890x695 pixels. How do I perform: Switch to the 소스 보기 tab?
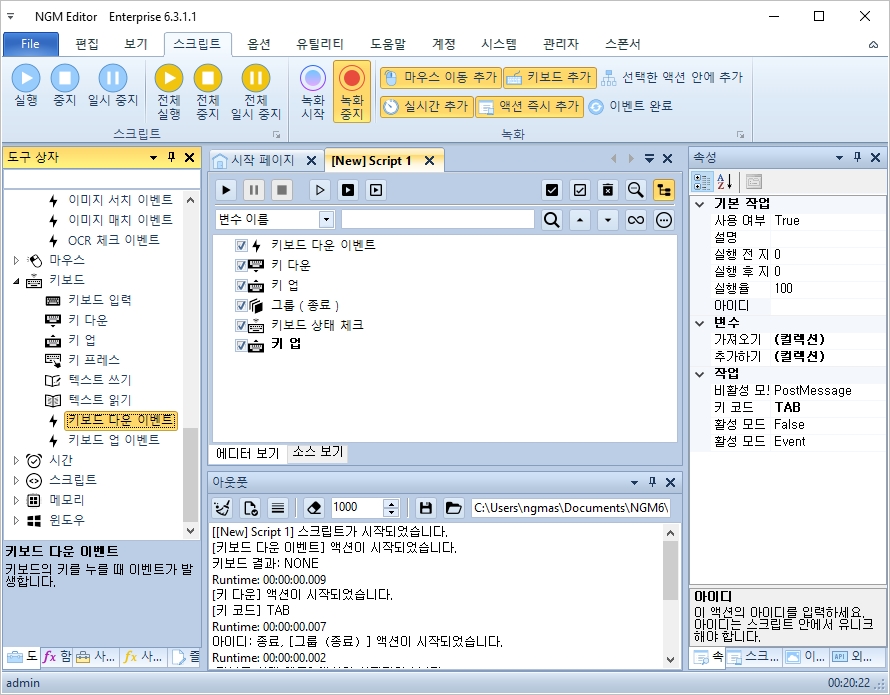[317, 452]
